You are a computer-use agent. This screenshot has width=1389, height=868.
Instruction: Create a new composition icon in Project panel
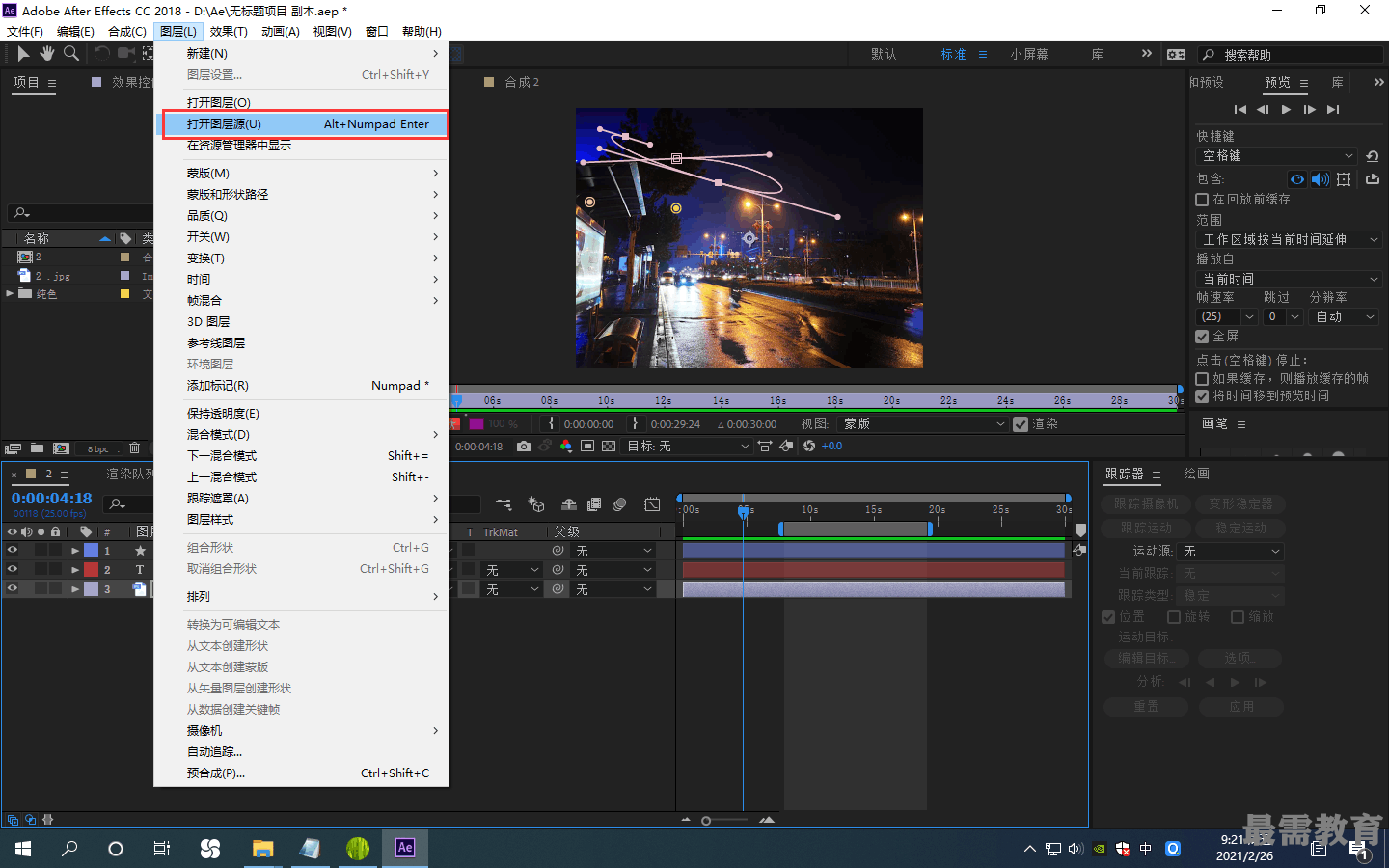coord(61,448)
